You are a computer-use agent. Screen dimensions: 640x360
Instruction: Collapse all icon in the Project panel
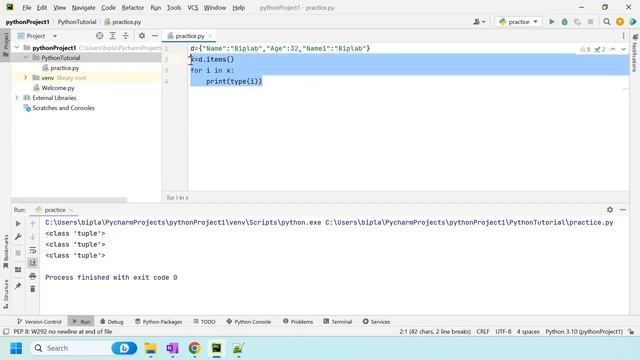(x=125, y=36)
